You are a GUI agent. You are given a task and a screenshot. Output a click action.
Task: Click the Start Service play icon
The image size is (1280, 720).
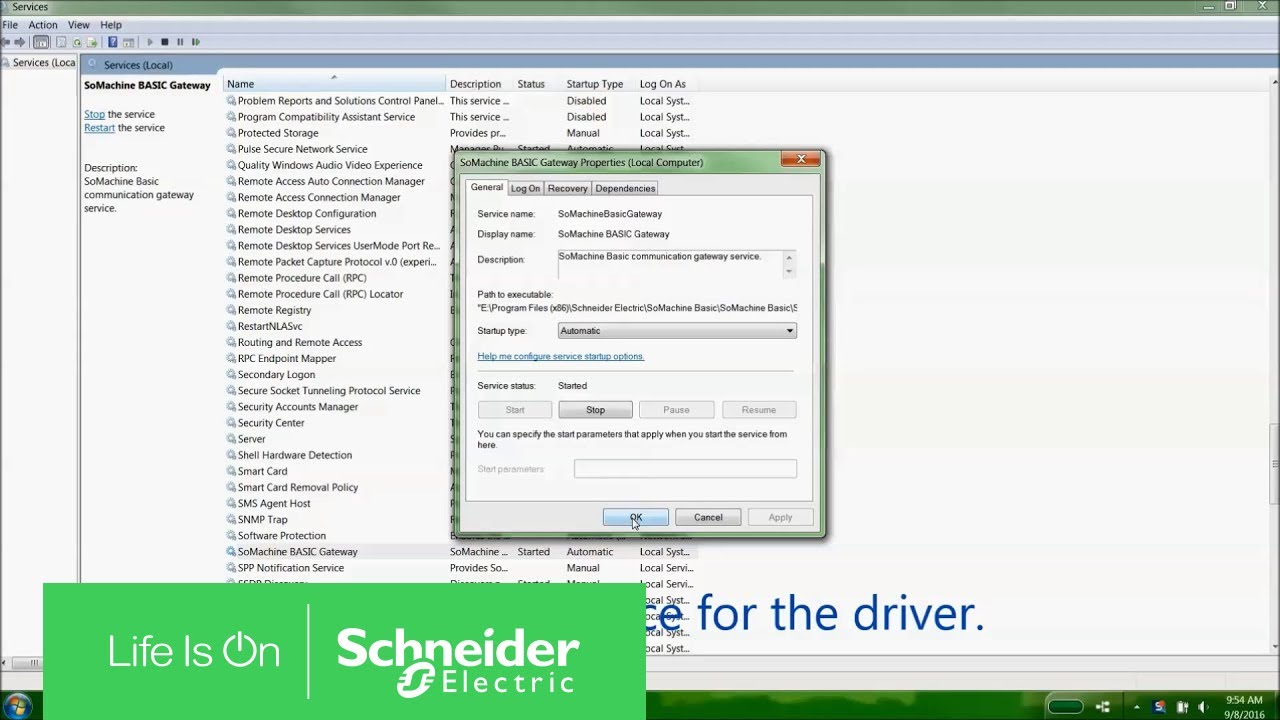coord(150,42)
